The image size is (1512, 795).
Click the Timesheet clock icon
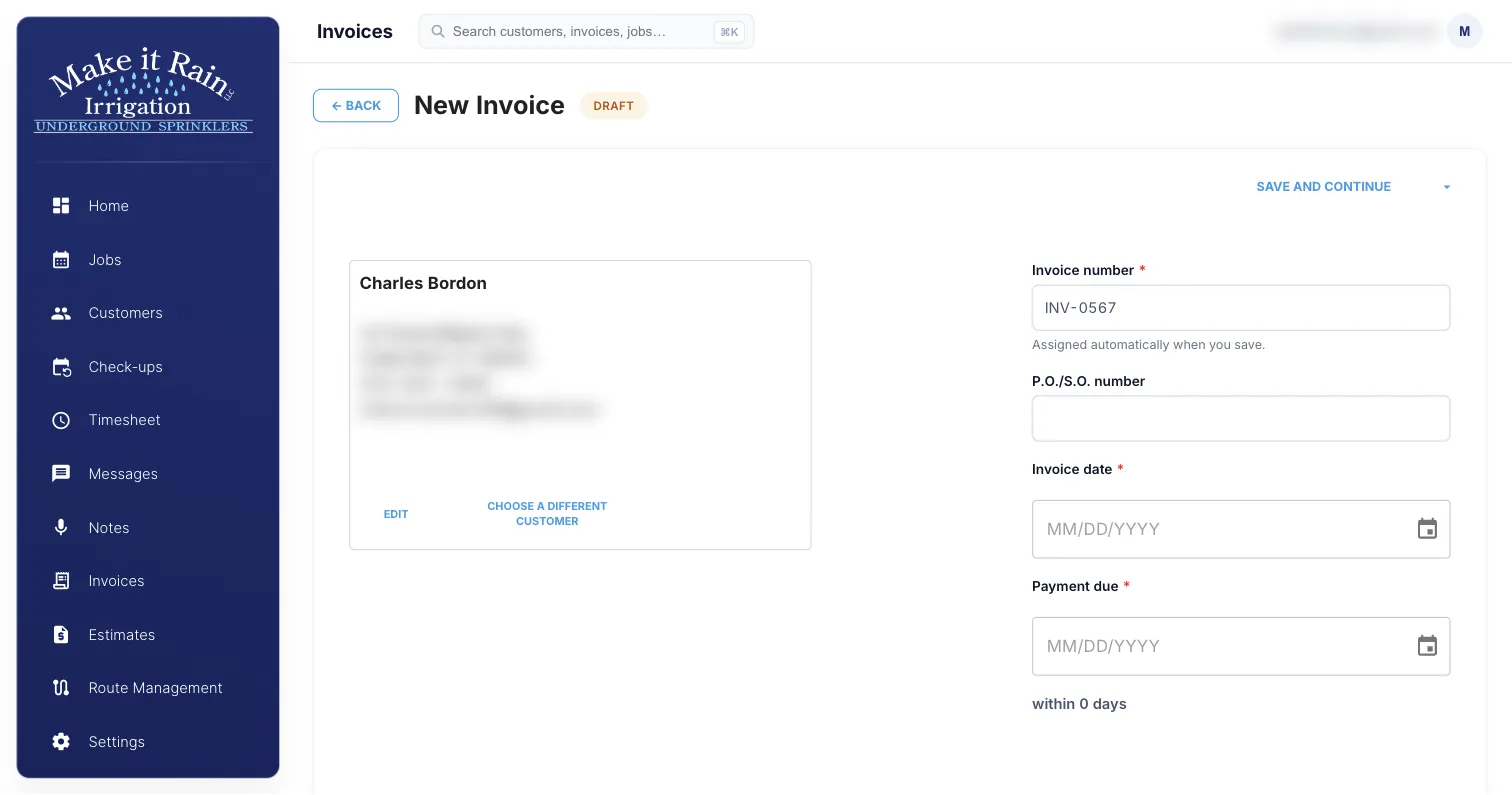click(61, 420)
